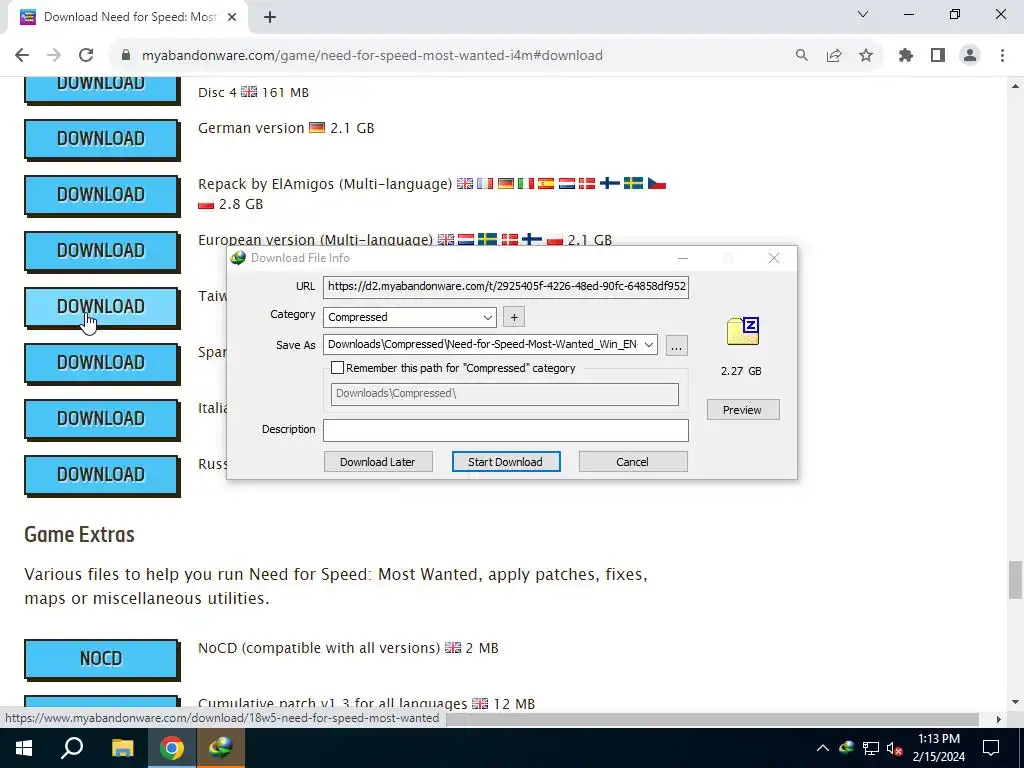Click the Preview button
The width and height of the screenshot is (1024, 768).
point(743,410)
